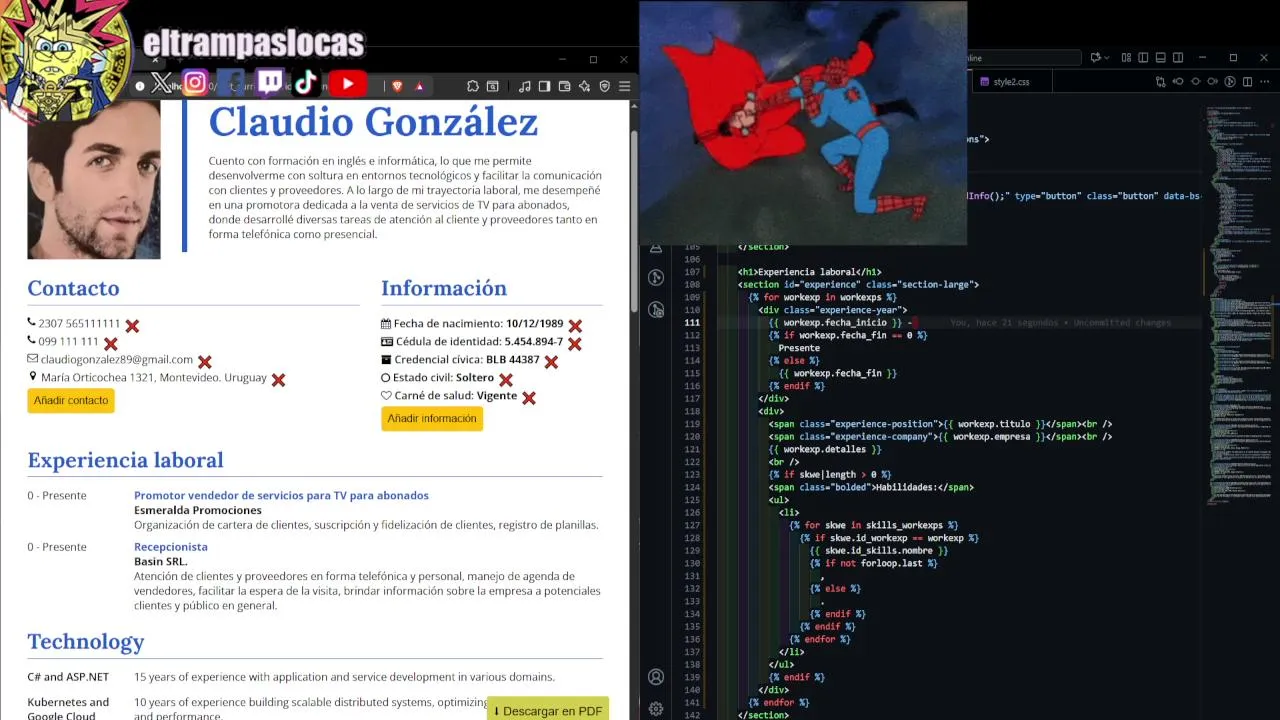This screenshot has height=720, width=1280.
Task: Click the Habilidades: span code on line 124
Action: [x=870, y=488]
